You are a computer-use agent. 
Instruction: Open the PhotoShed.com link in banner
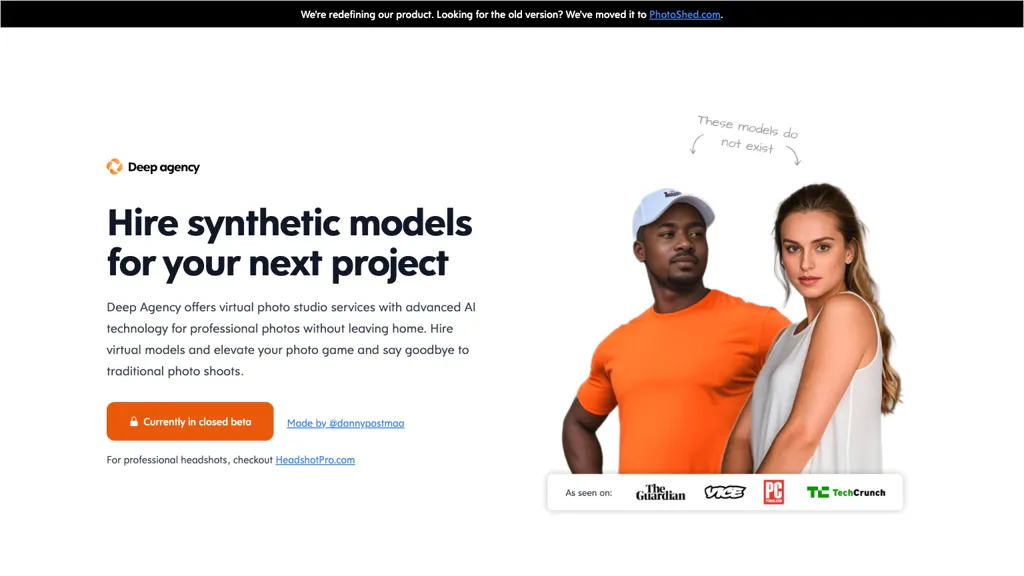pyautogui.click(x=684, y=14)
